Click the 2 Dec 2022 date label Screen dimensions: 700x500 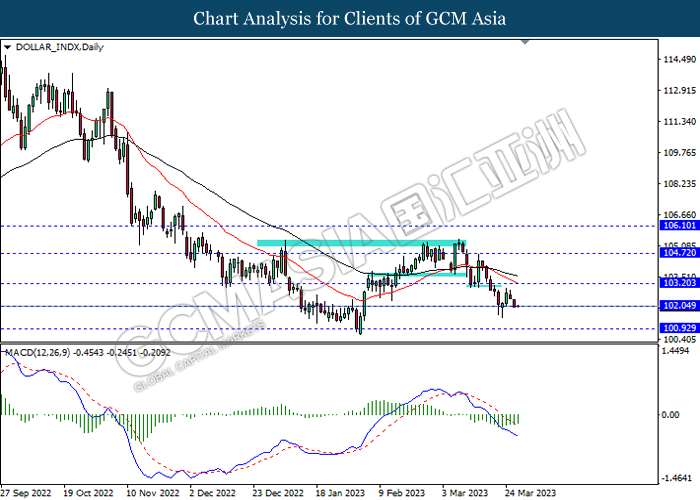pos(213,493)
